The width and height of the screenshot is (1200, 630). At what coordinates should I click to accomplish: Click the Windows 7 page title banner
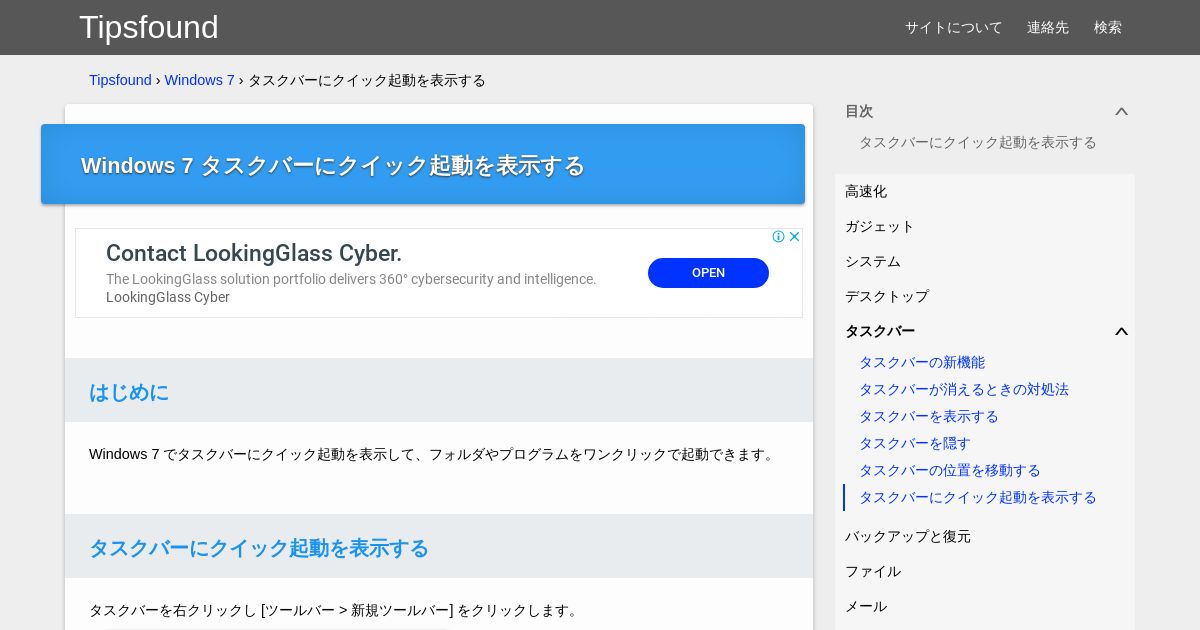[423, 164]
